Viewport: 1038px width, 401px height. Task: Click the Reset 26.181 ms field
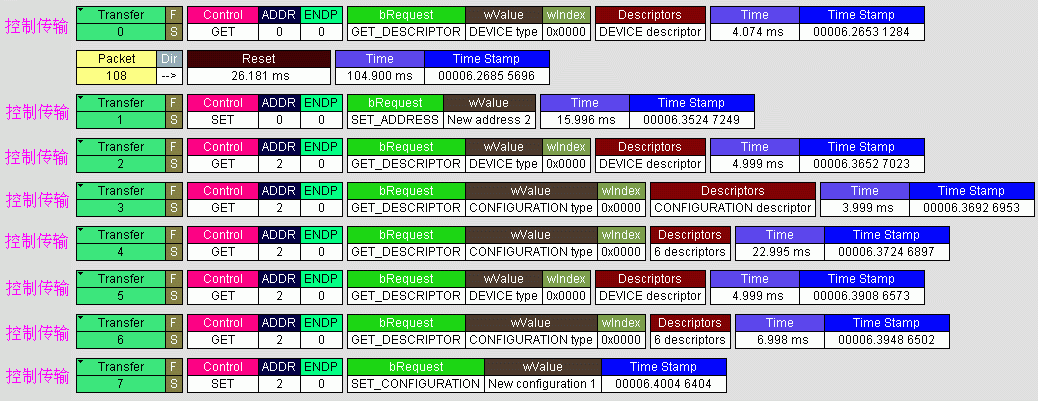point(258,76)
